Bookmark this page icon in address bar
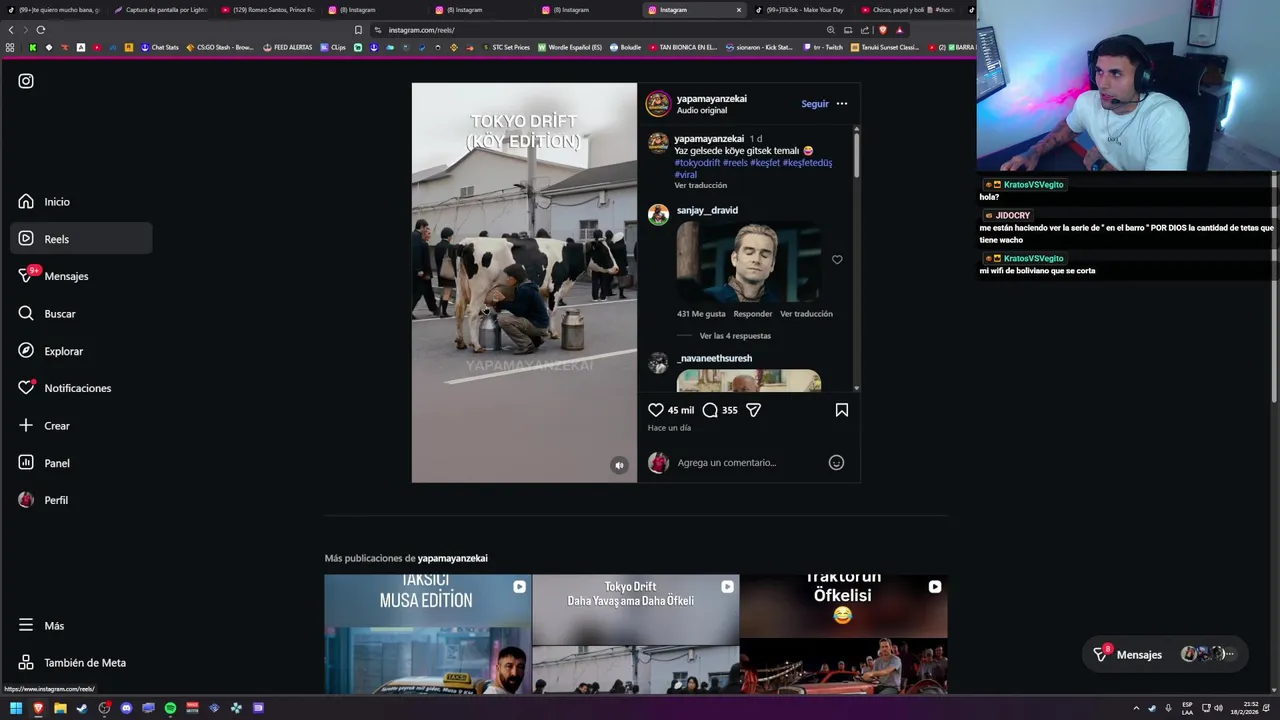The image size is (1280, 720). (x=358, y=30)
